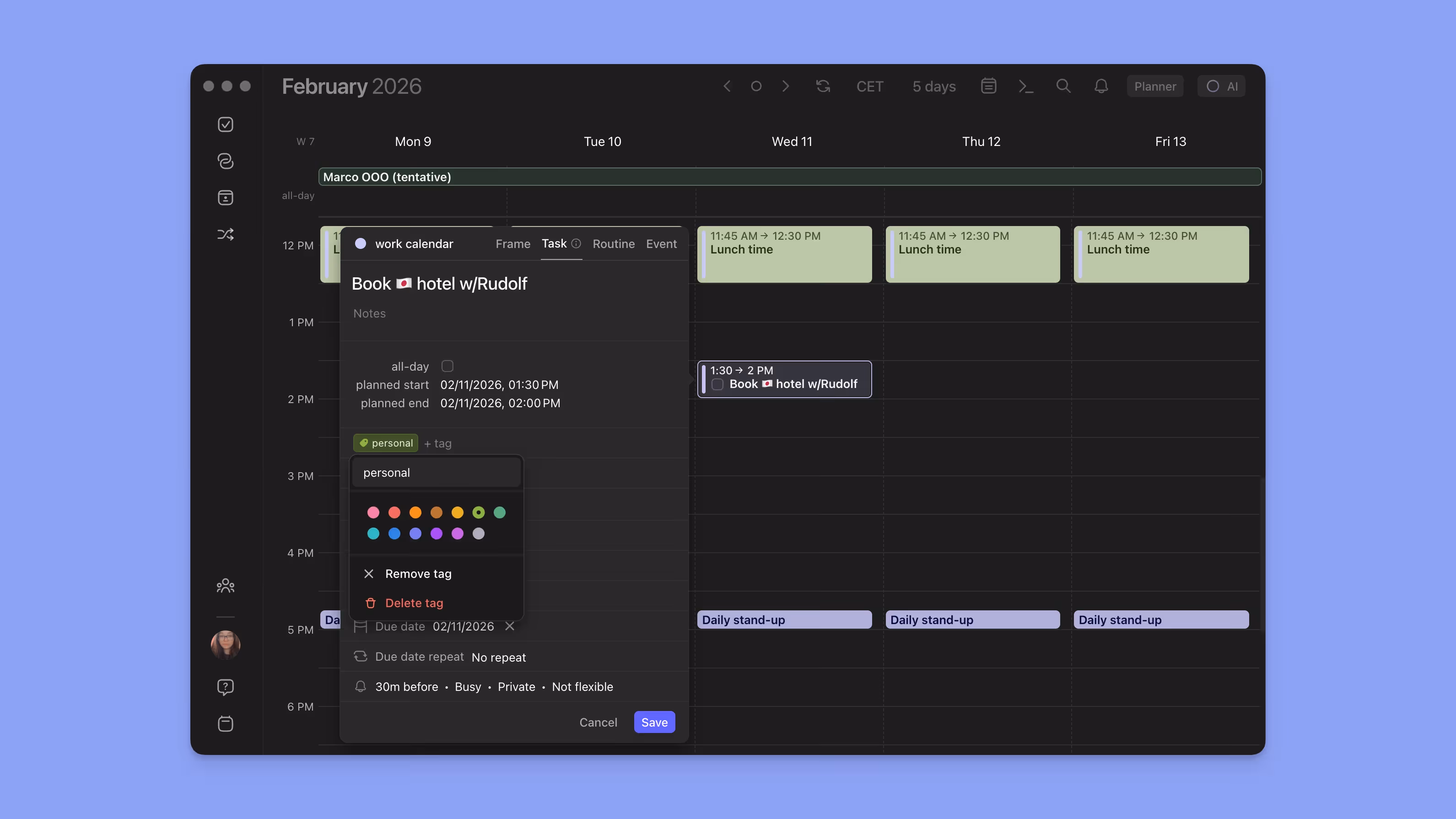
Task: Open notifications via the bell icon
Action: [x=1101, y=86]
